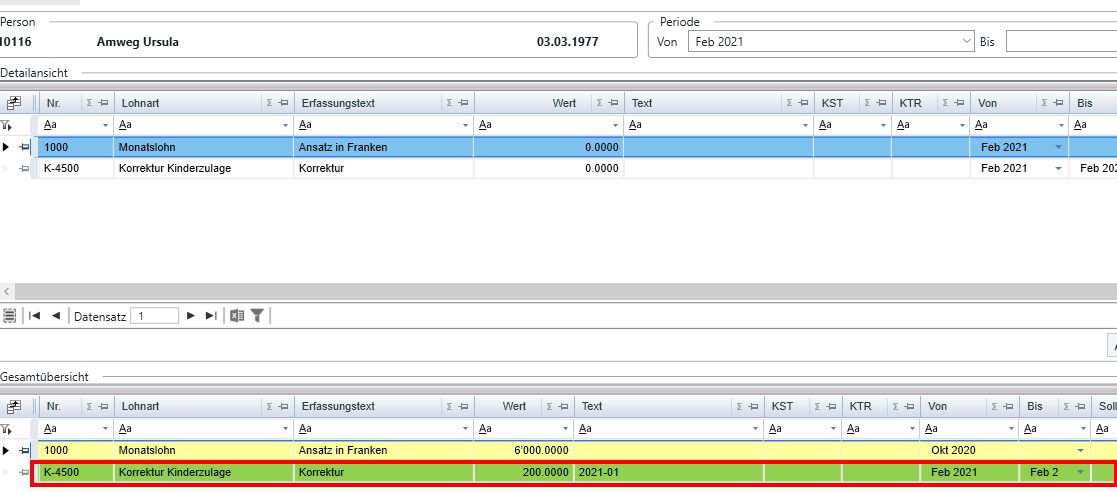Open Text filter dropdown in Gesamtübersicht
Screen dimensions: 1117x492
[756, 429]
